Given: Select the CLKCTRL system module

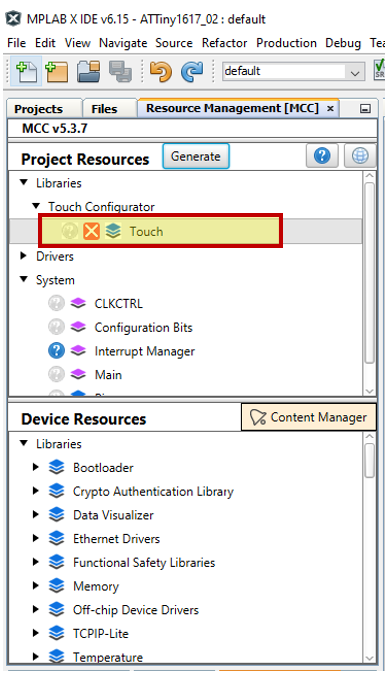Looking at the screenshot, I should point(118,304).
